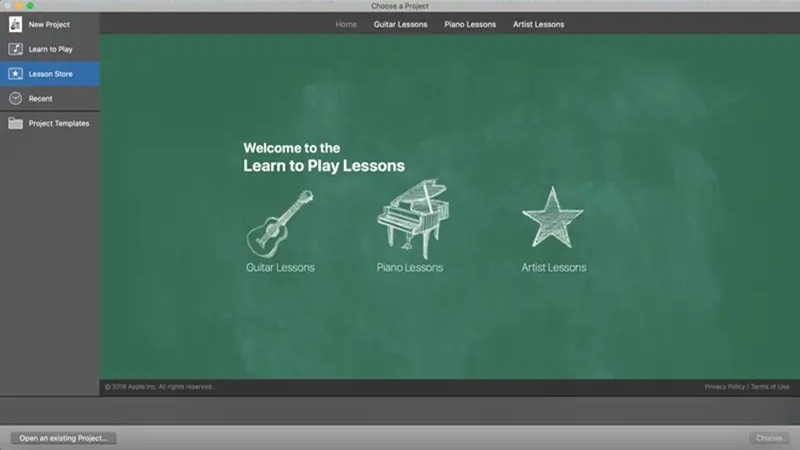800x450 pixels.
Task: Click the Learn to Play music note icon
Action: tap(15, 49)
